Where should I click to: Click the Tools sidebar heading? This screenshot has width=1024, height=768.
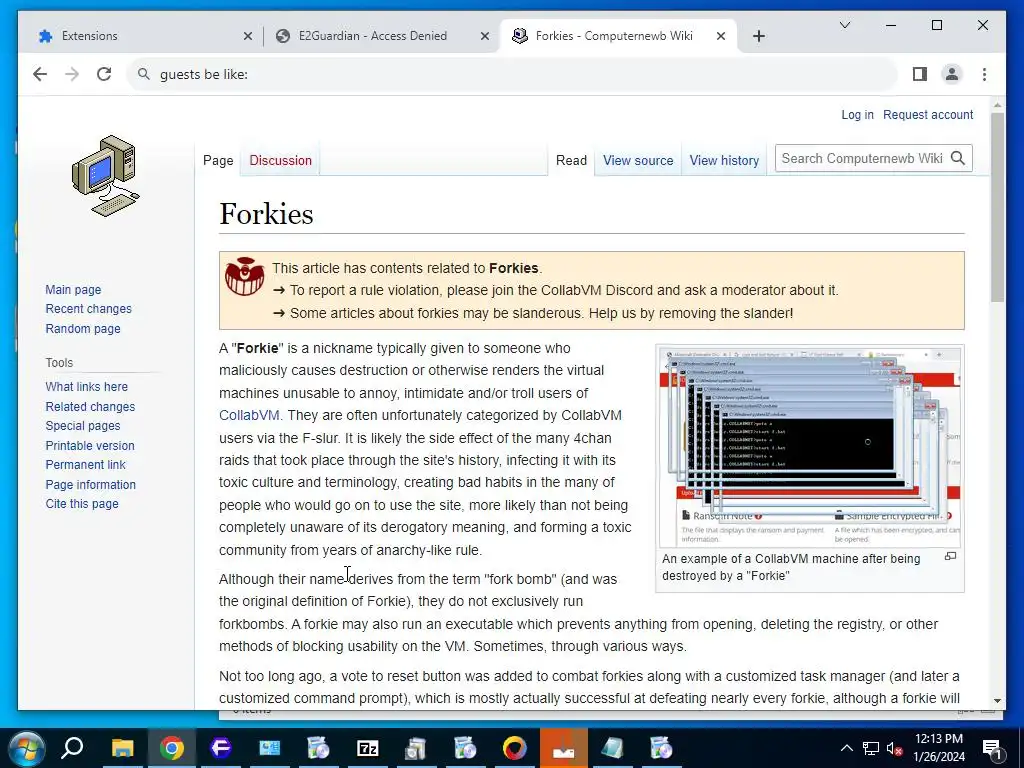[x=59, y=362]
